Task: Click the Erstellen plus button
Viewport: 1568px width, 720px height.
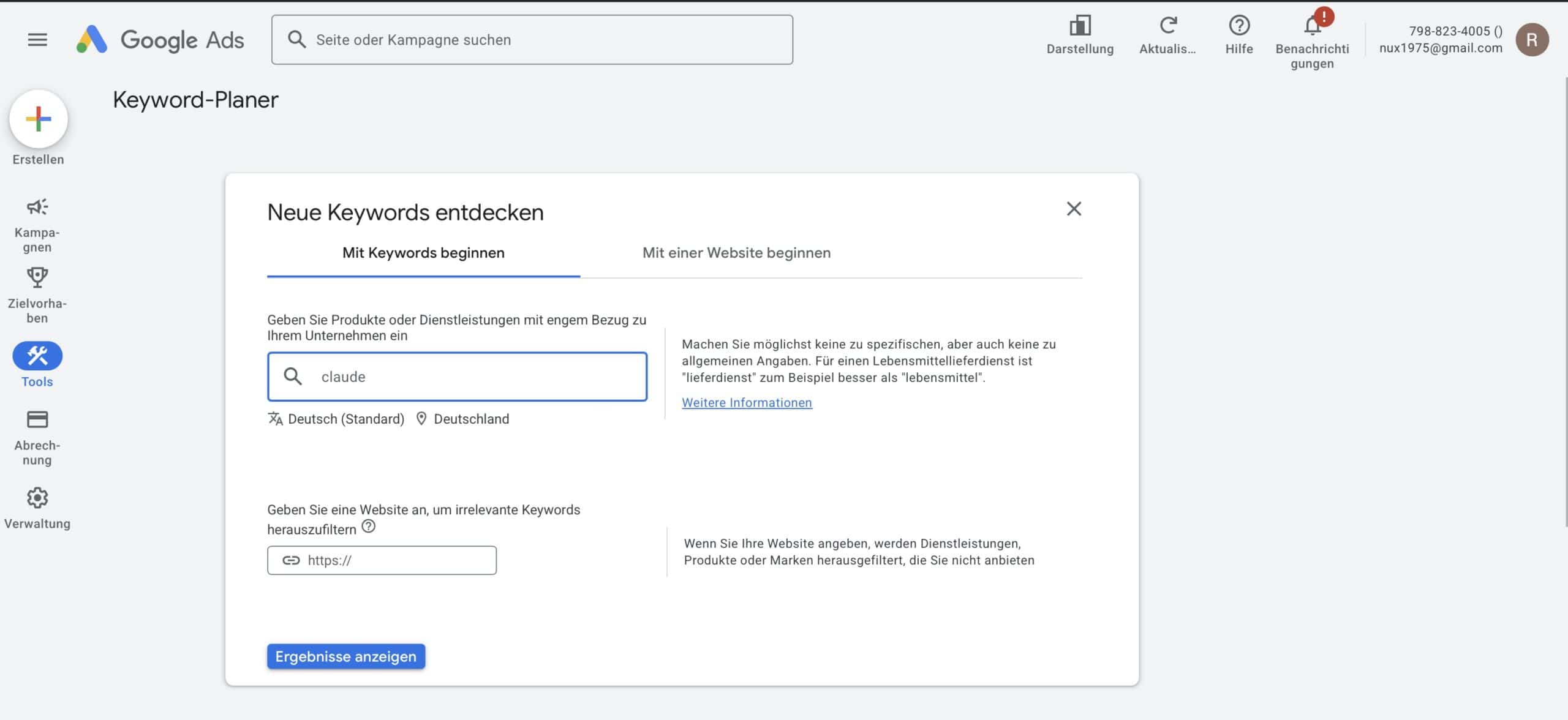Action: [38, 119]
